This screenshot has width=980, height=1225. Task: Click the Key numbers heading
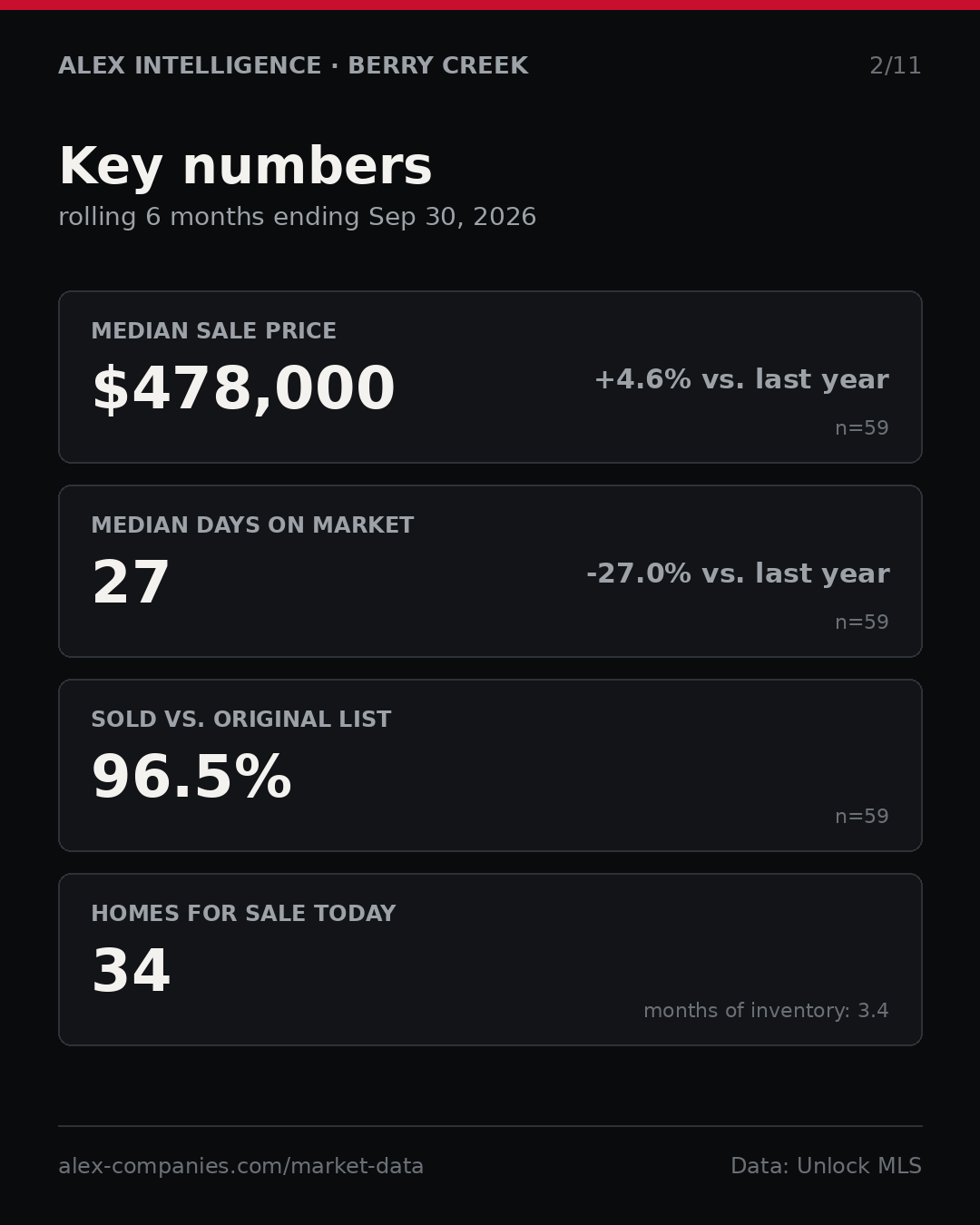point(245,167)
